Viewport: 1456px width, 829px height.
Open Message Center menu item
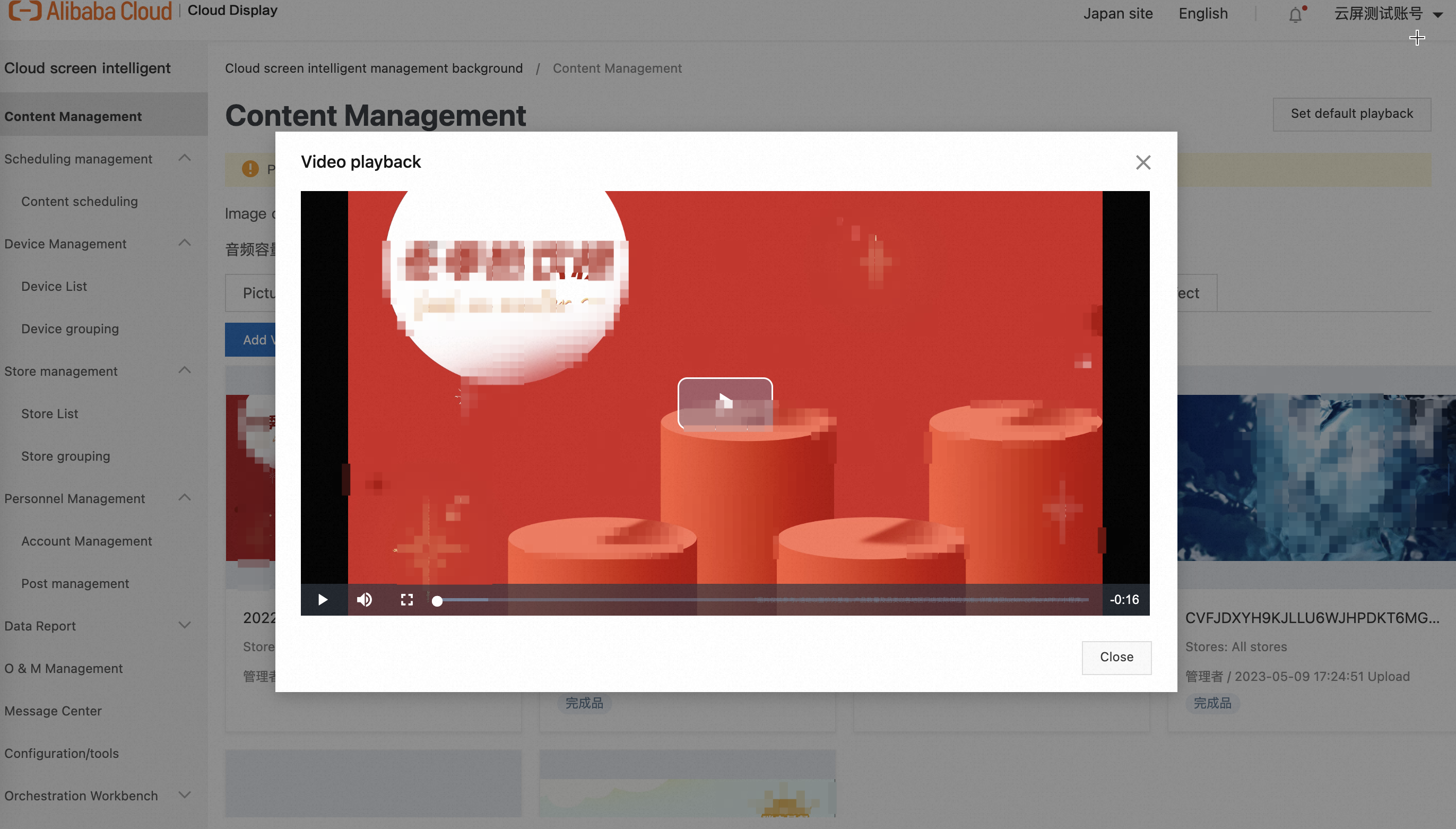point(53,711)
